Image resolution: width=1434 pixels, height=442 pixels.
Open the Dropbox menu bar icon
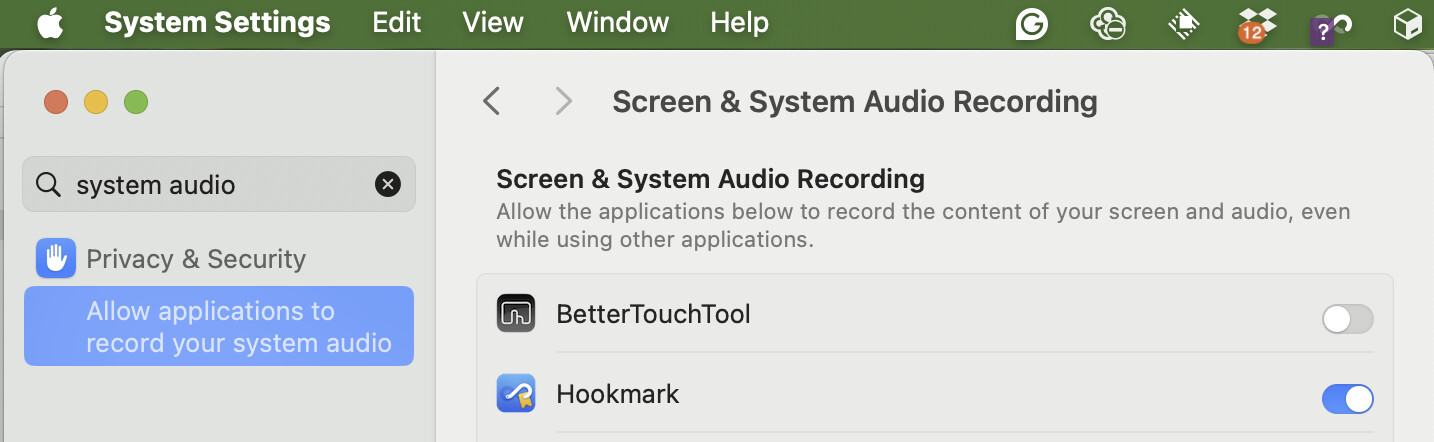(x=1258, y=23)
